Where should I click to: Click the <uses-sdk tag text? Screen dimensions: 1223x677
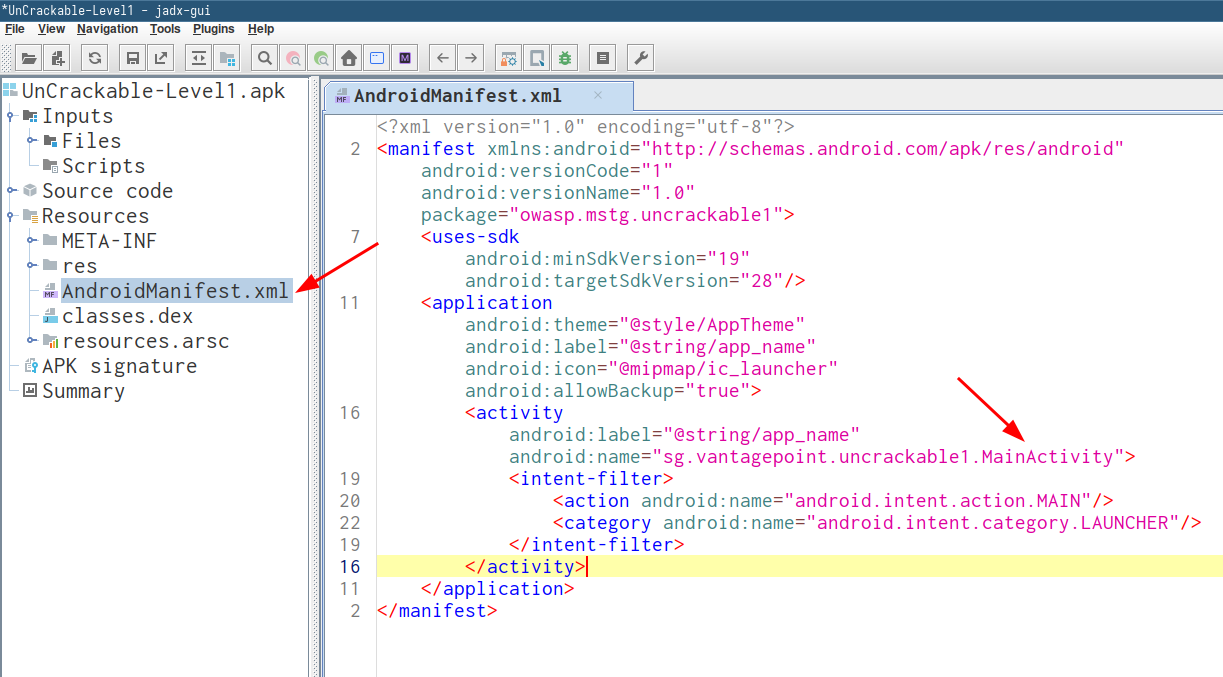click(x=470, y=236)
